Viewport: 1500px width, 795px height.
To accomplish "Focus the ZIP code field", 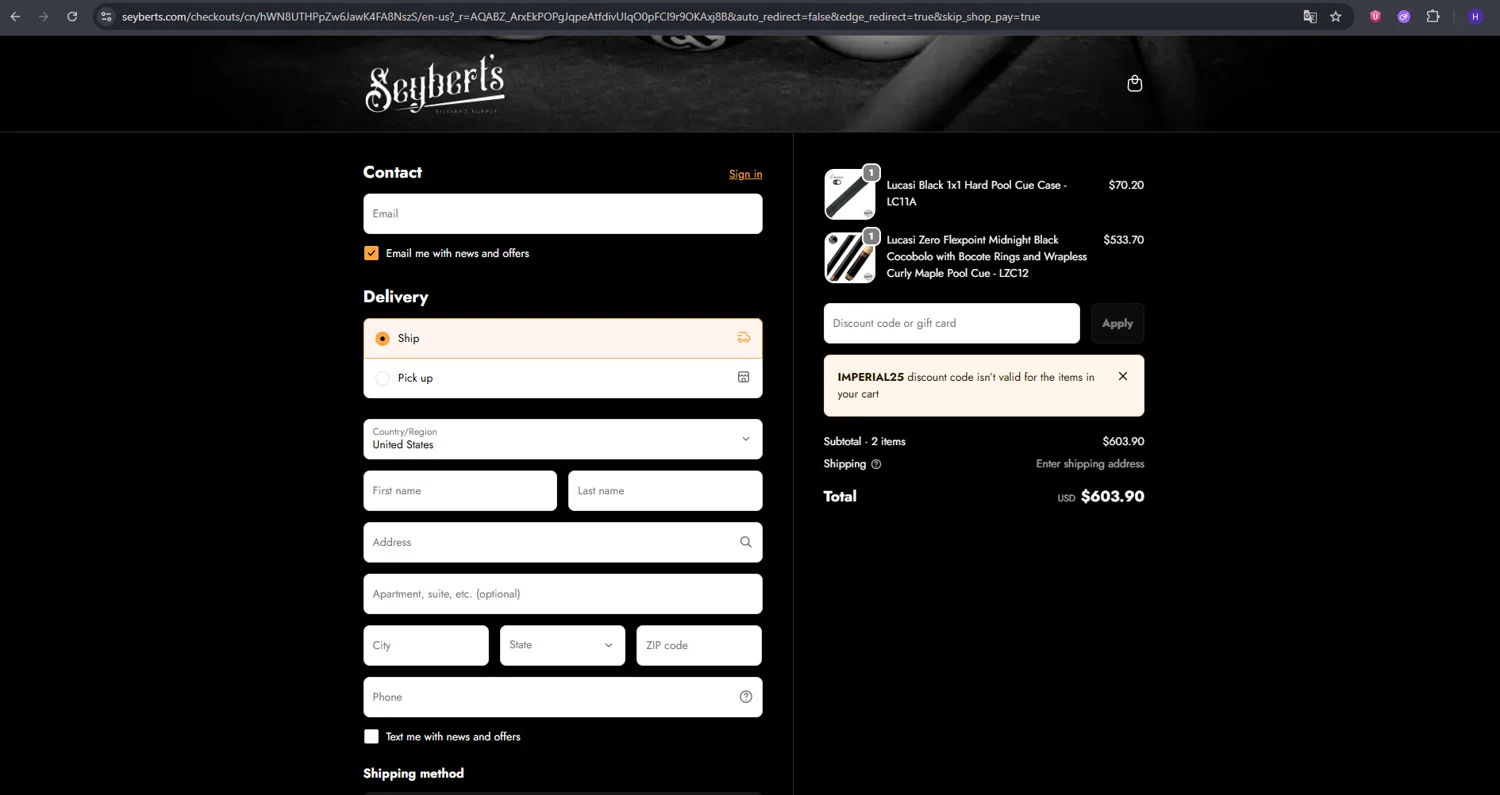I will pos(699,645).
